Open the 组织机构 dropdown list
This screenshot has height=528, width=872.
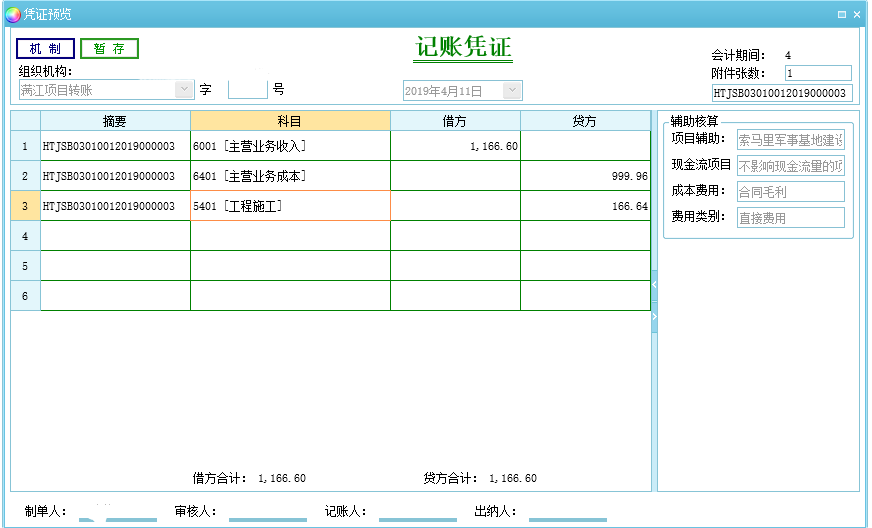[184, 90]
